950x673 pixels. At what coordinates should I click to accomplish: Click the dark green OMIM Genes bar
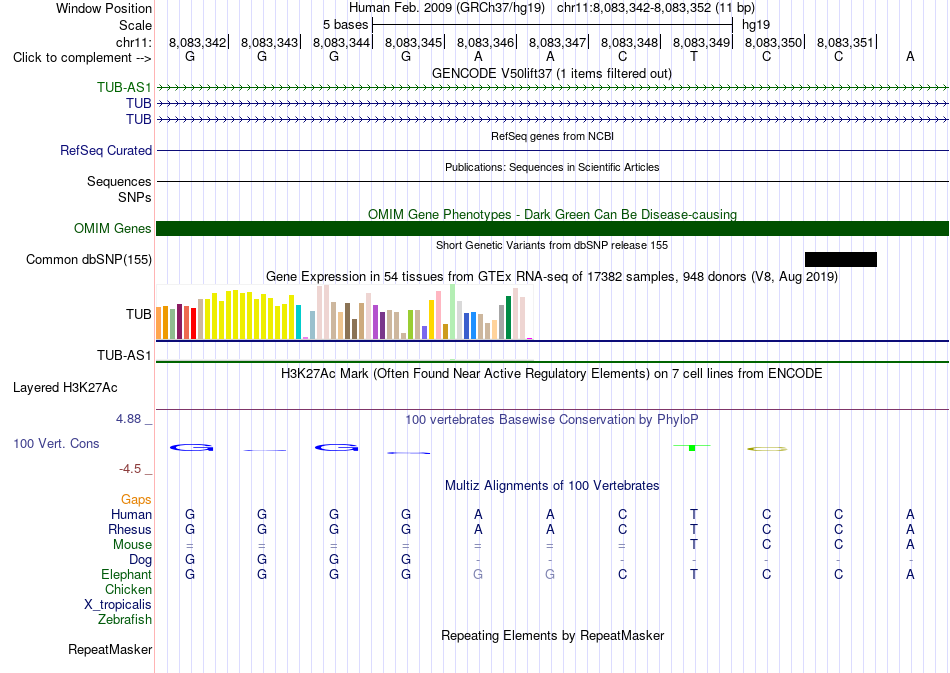pos(552,228)
